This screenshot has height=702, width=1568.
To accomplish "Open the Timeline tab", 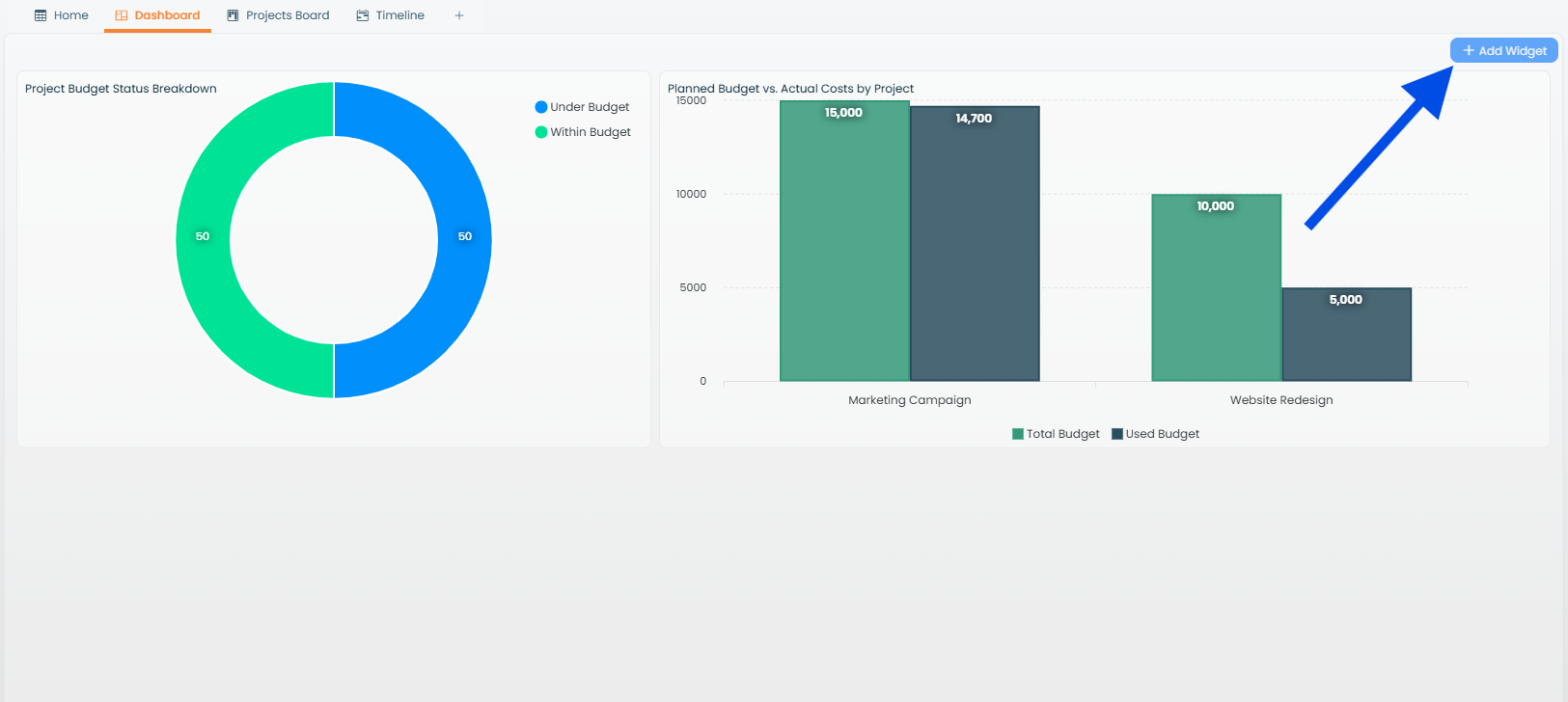I will coord(391,15).
